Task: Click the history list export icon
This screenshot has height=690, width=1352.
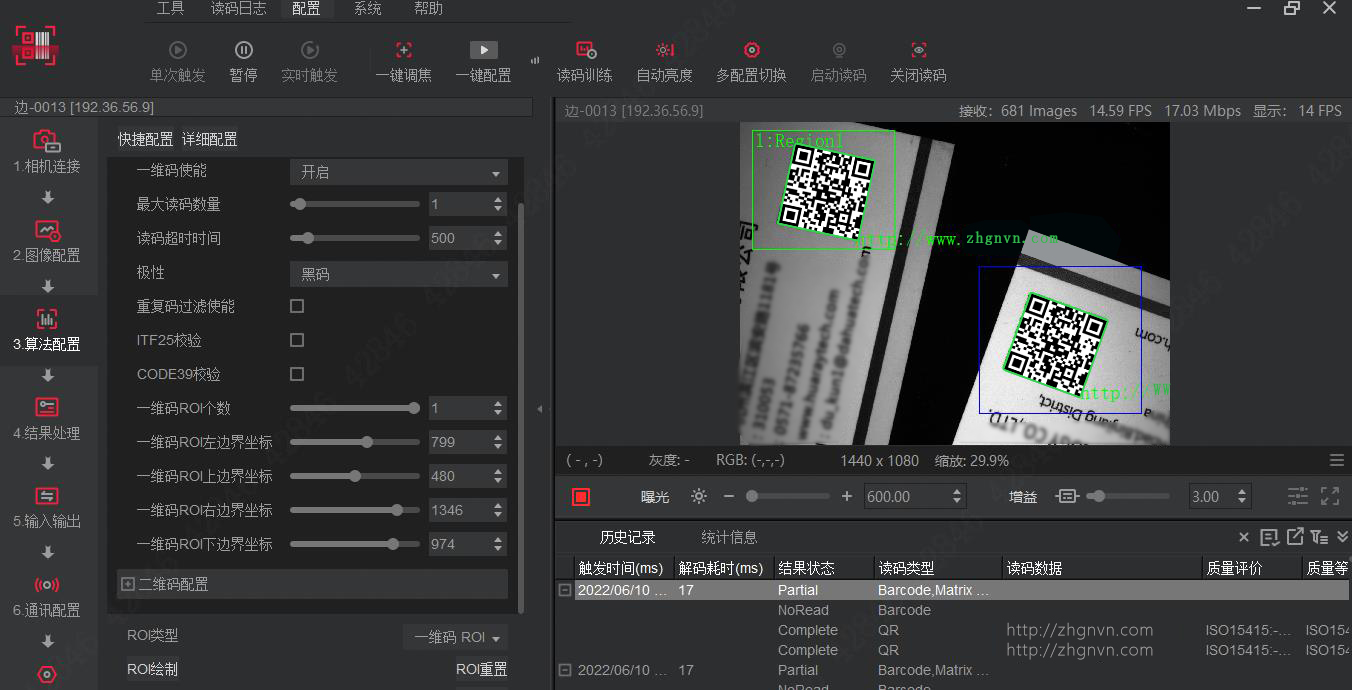Action: click(x=1270, y=537)
